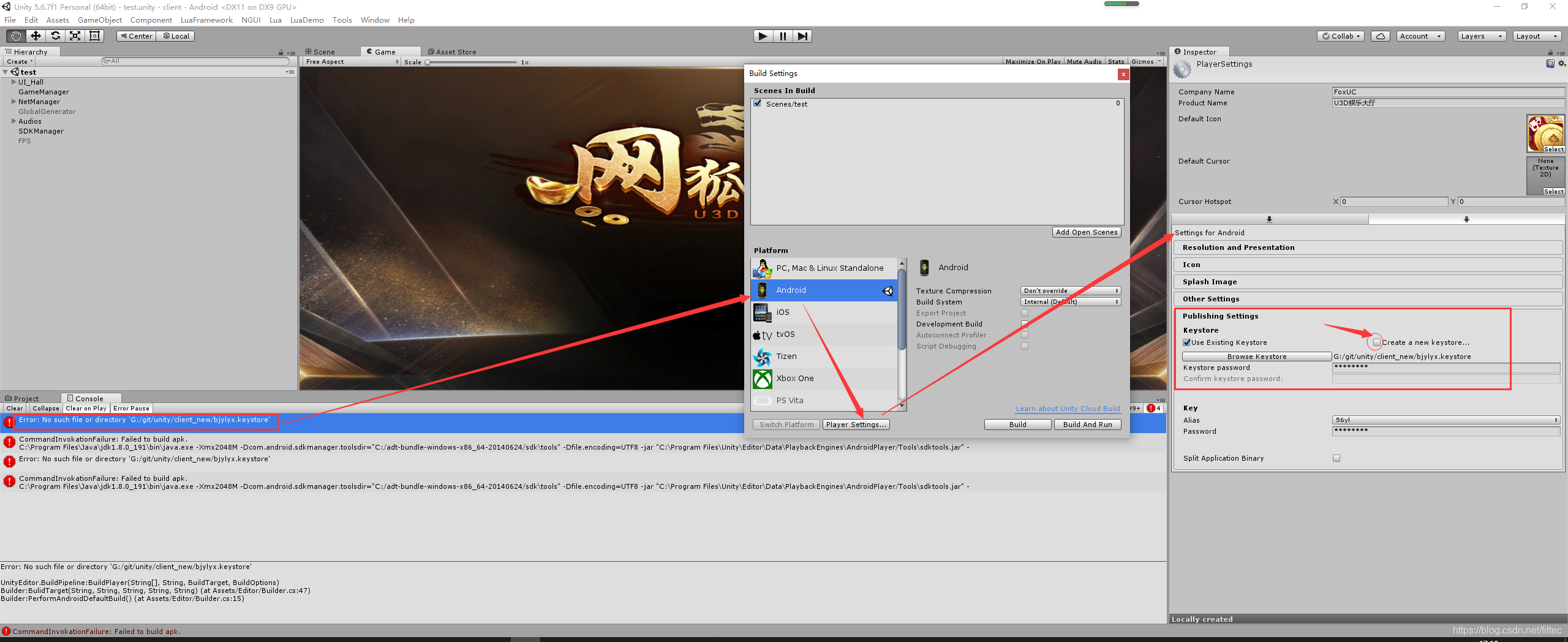This screenshot has height=642, width=1568.
Task: Expand the UI_Hall hierarchy item
Action: click(x=13, y=81)
